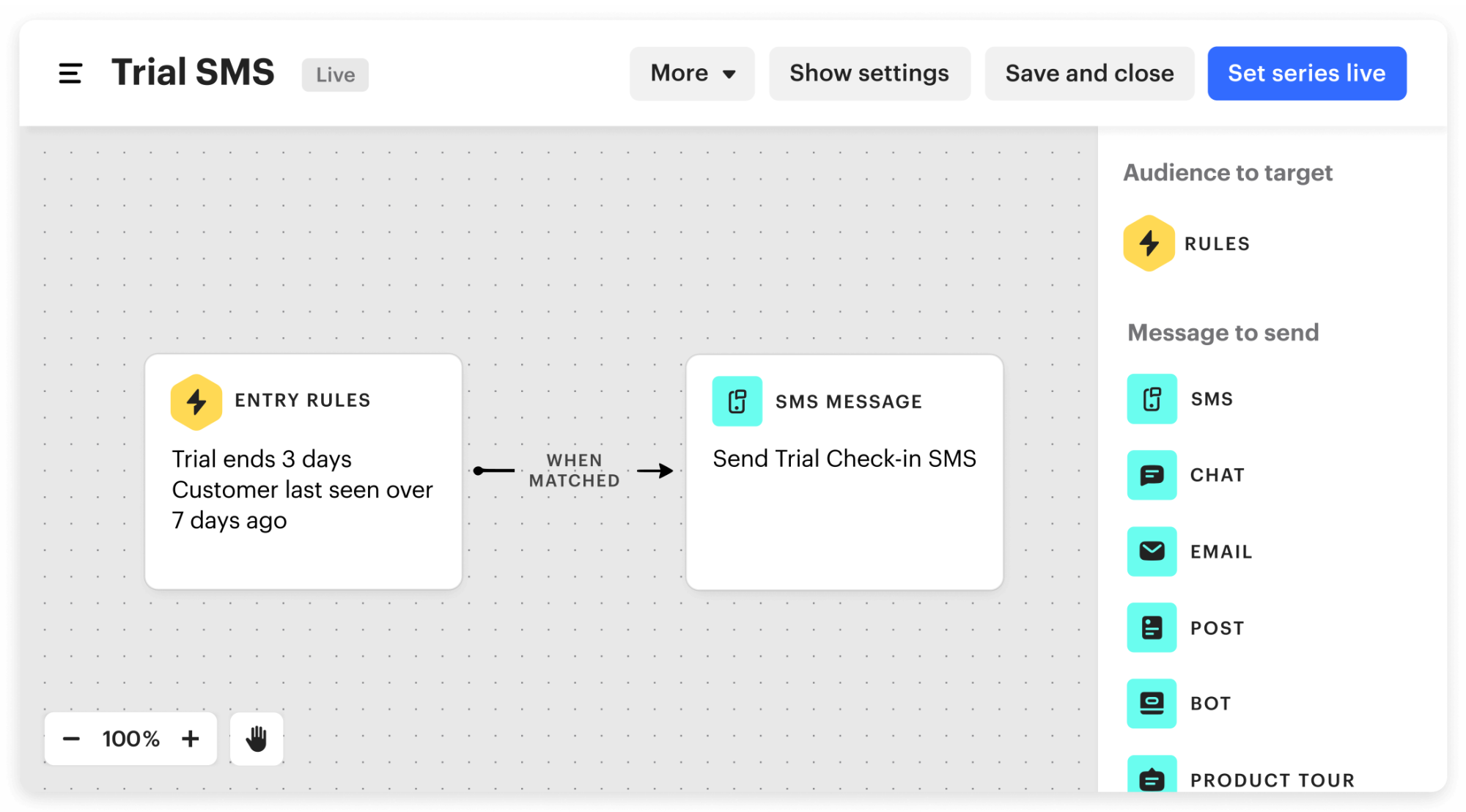This screenshot has height=812, width=1466.
Task: Click Show settings button
Action: [869, 73]
